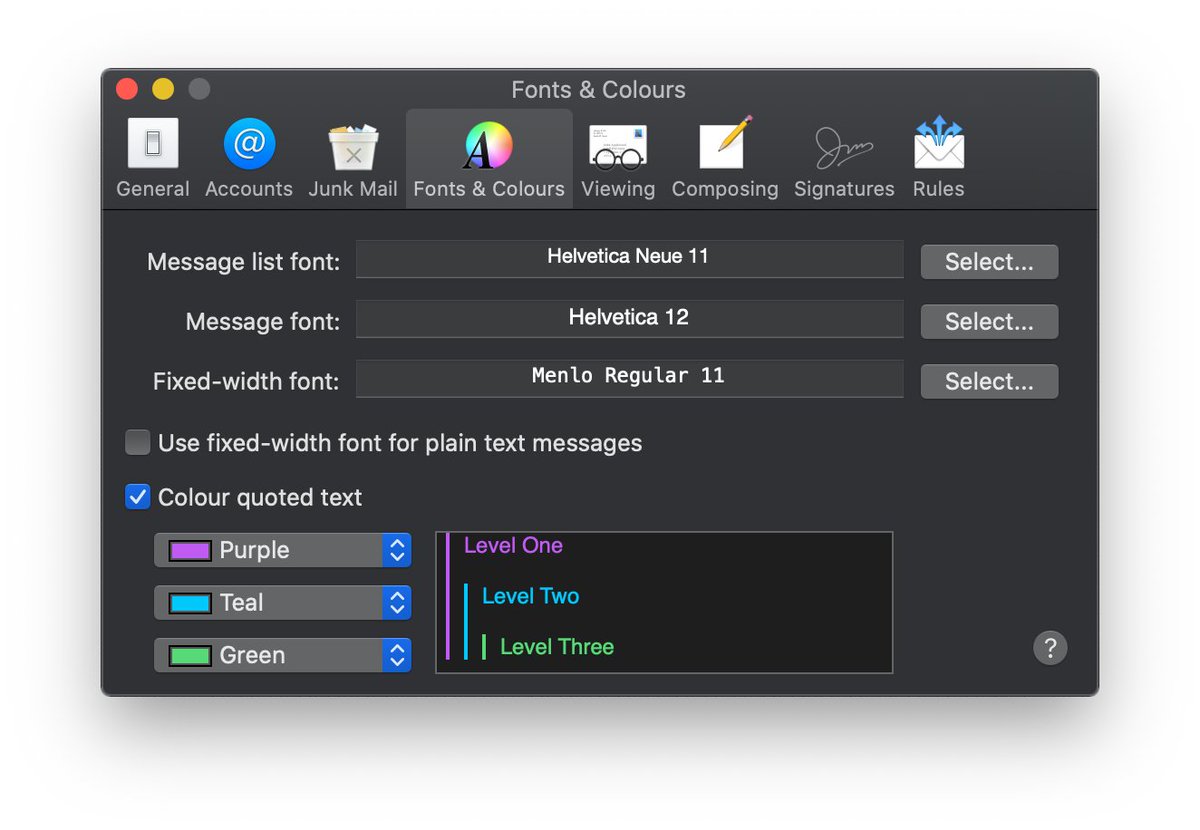1200x830 pixels.
Task: Select font for Message list font
Action: click(989, 262)
